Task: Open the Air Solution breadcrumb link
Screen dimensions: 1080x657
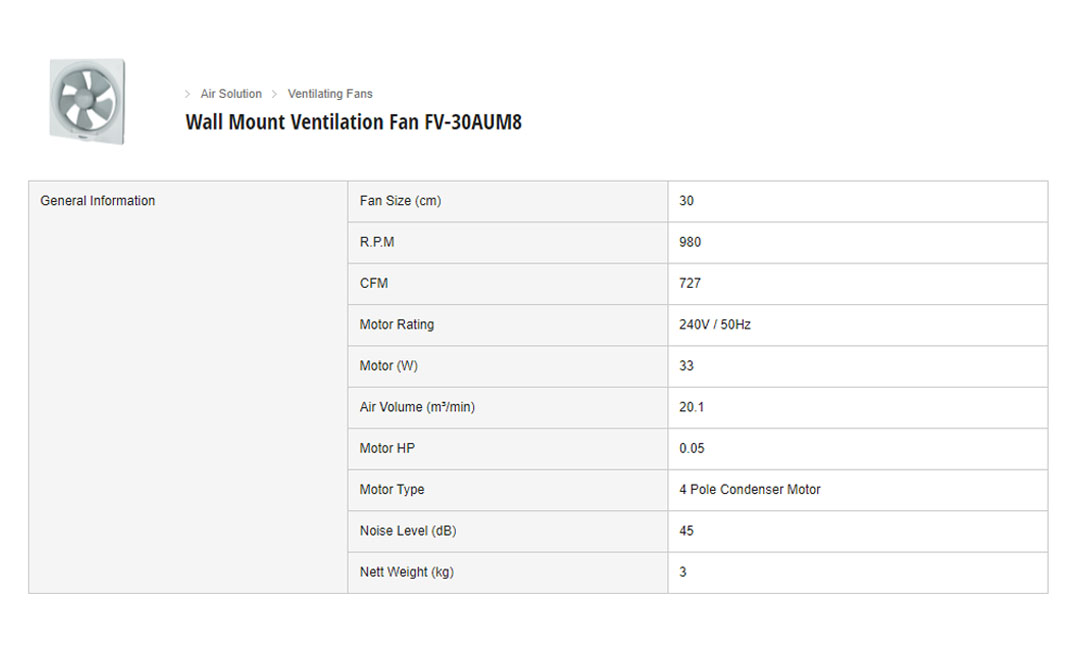Action: pos(231,94)
